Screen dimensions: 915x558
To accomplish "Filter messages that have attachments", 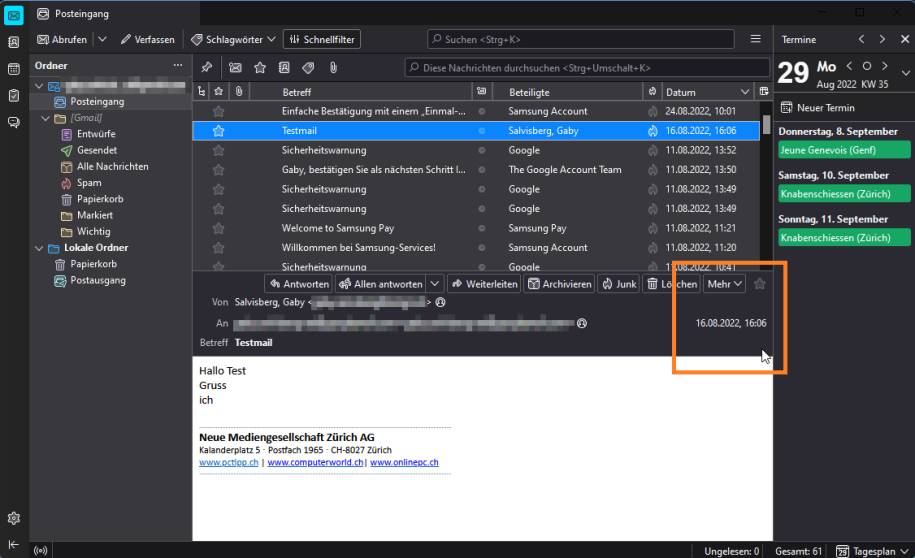I will (x=333, y=68).
